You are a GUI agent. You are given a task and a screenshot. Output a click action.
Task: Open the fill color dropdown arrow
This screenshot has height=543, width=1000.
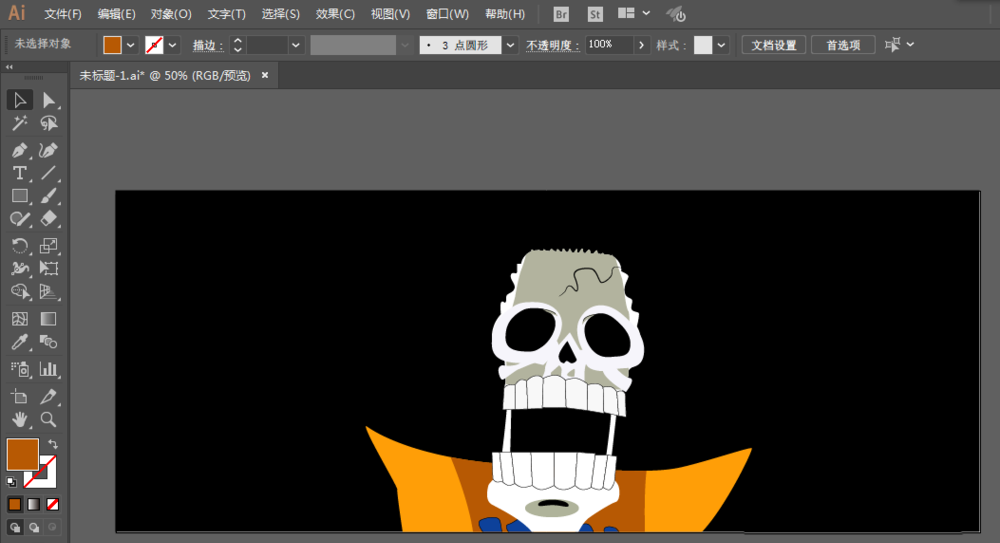point(130,45)
